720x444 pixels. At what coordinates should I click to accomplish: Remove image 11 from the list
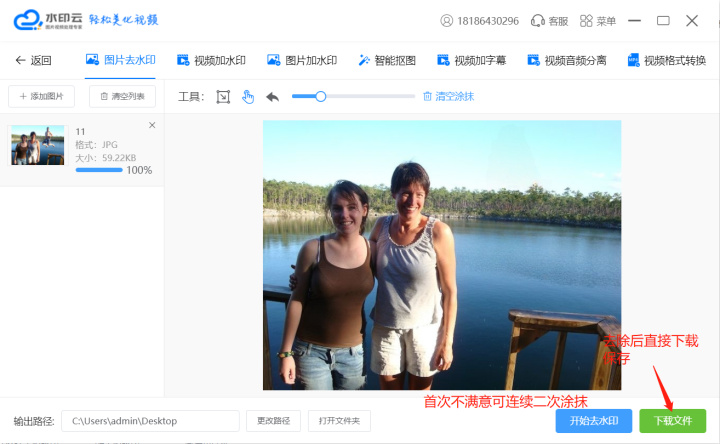pos(152,125)
